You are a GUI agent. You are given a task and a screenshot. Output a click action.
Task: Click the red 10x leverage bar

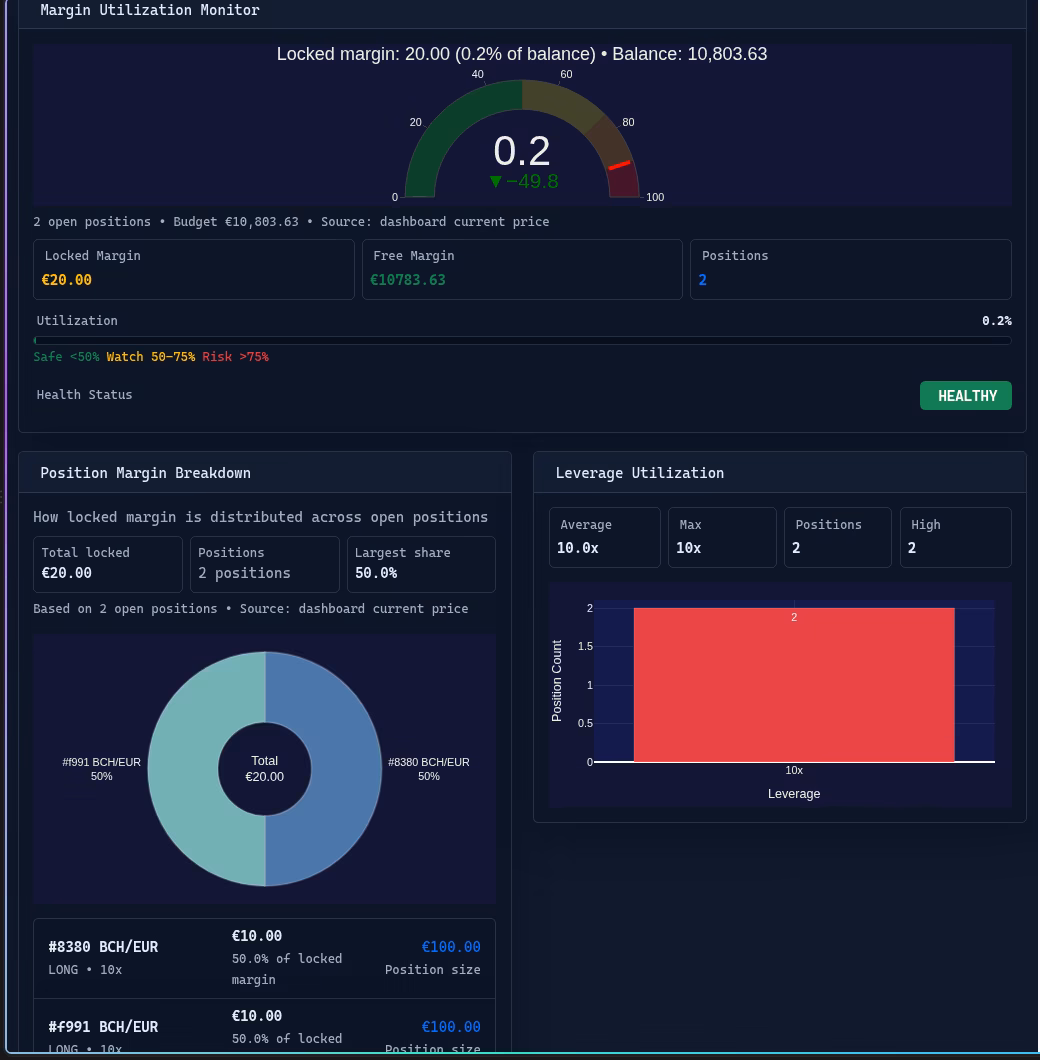click(x=794, y=685)
